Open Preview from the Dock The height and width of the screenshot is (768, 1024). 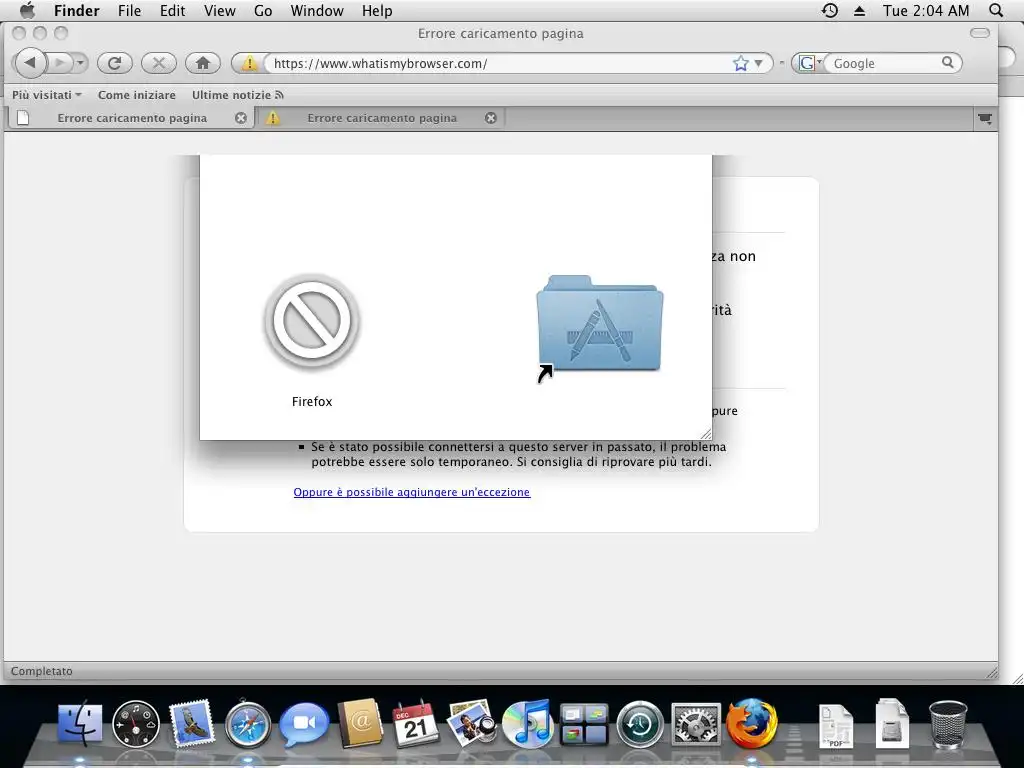point(472,723)
